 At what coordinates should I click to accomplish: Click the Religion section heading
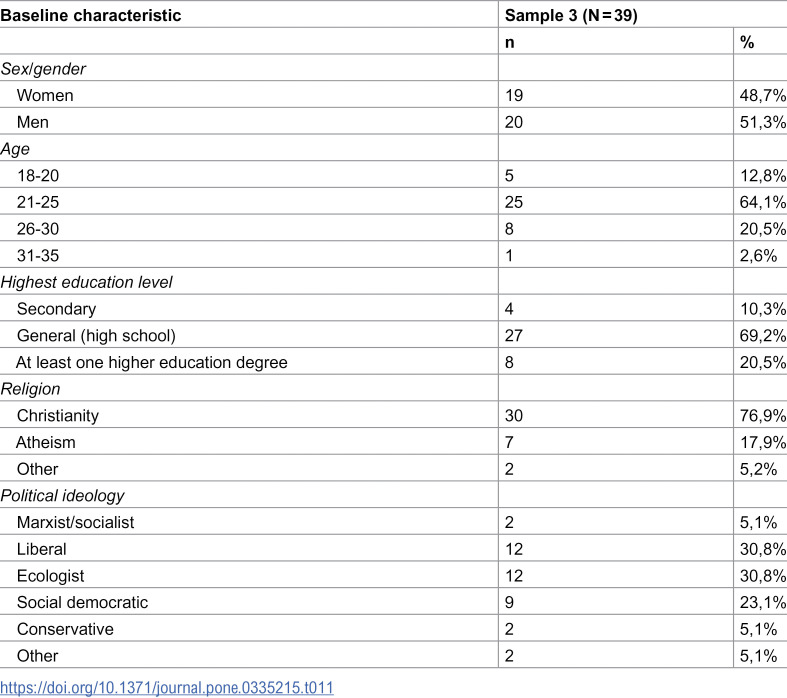(x=30, y=389)
